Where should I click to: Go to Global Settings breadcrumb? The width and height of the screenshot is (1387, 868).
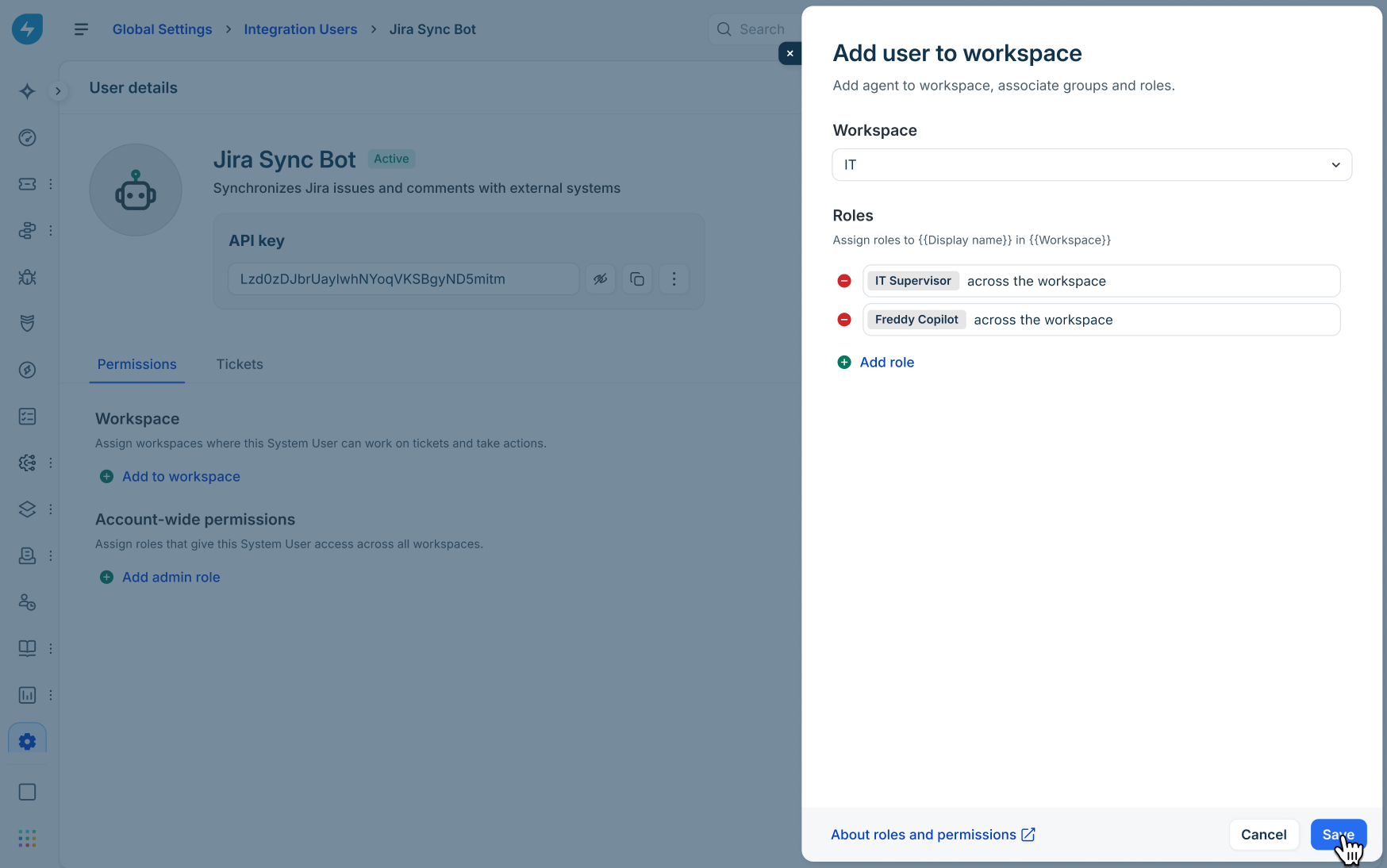click(x=163, y=29)
